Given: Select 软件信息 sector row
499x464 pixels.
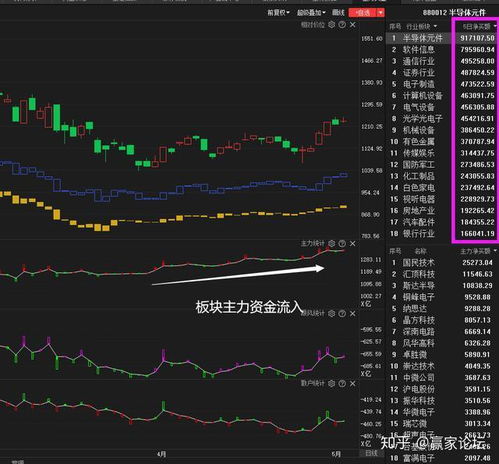Looking at the screenshot, I should 442,50.
